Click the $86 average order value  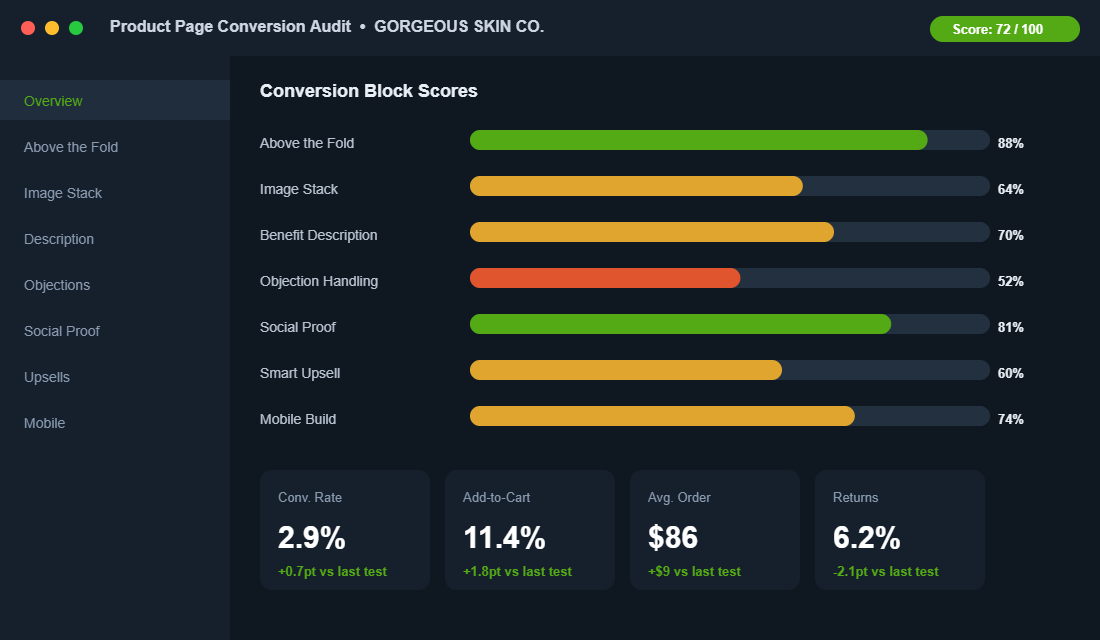[x=673, y=538]
